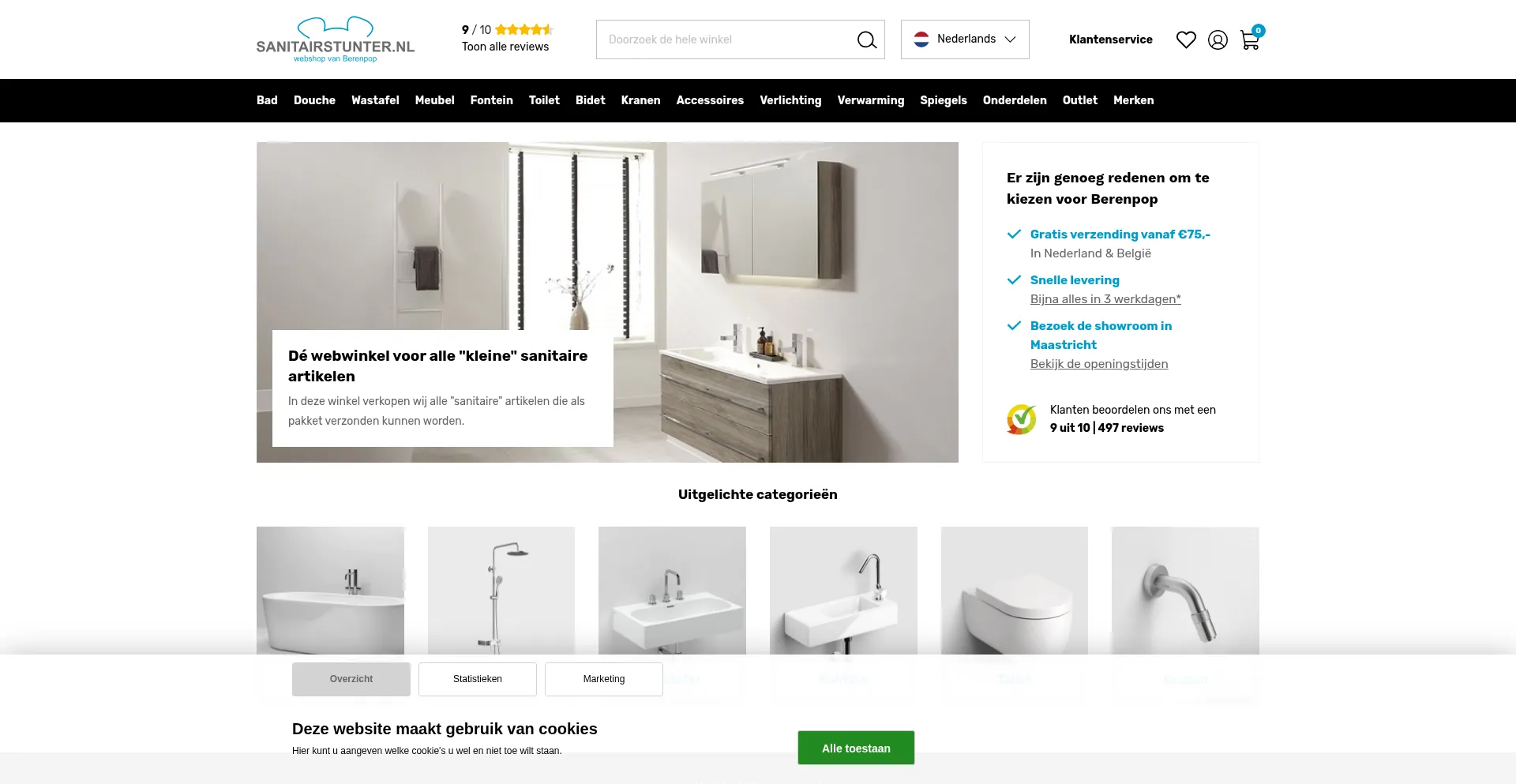Open the Verwarming menu item
This screenshot has height=784, width=1516.
point(871,100)
